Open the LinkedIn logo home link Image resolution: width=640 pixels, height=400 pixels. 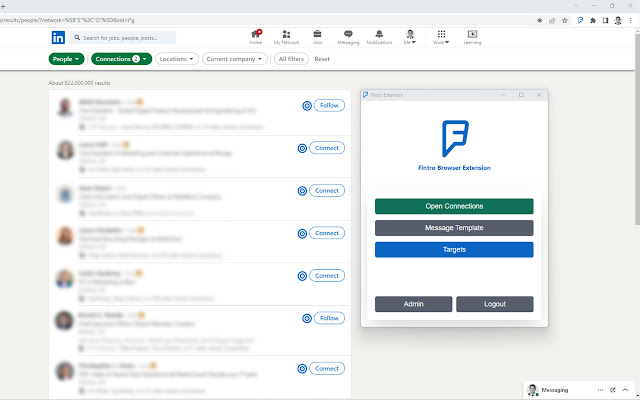point(58,38)
